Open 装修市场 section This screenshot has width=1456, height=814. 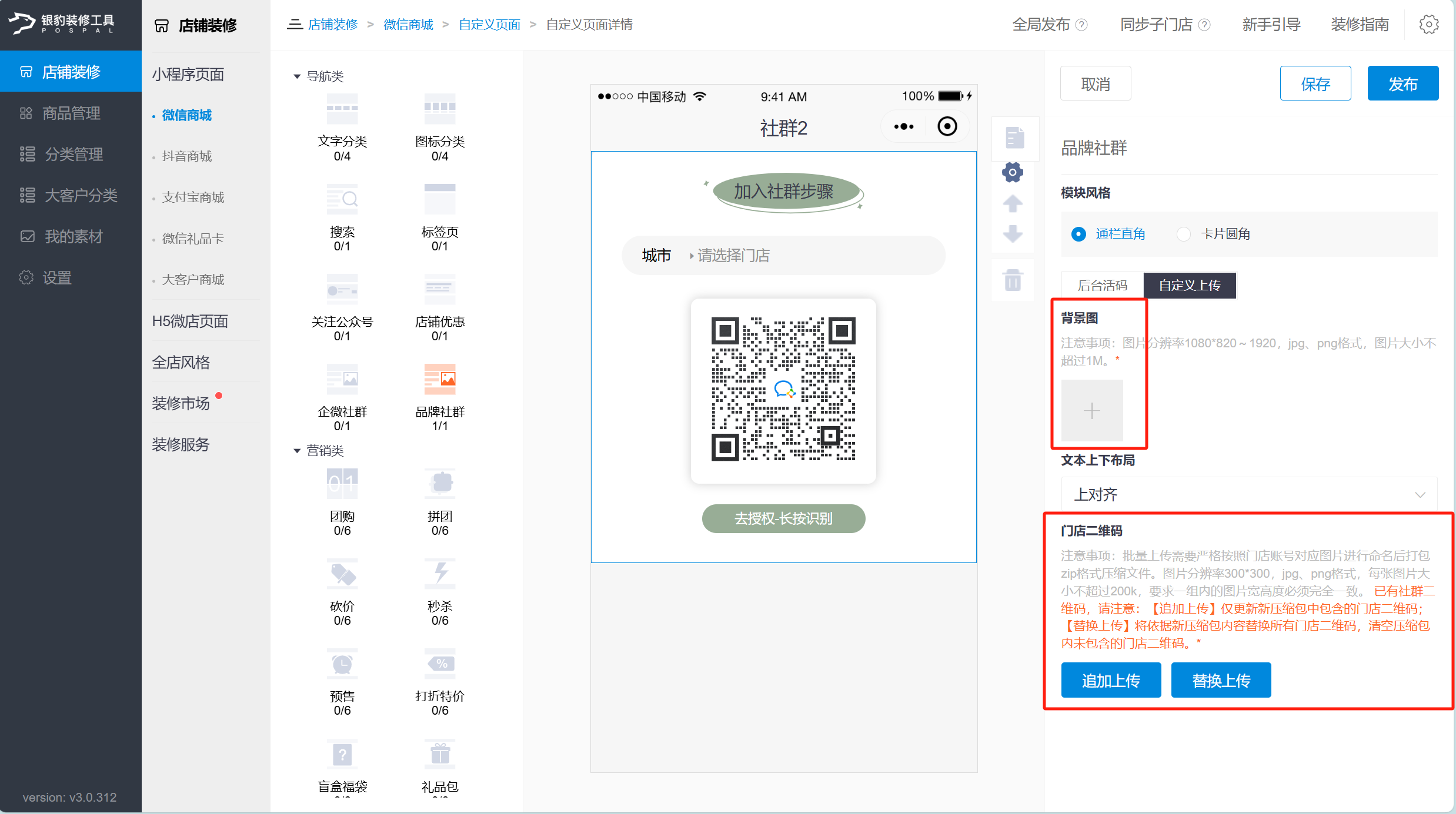click(x=181, y=403)
